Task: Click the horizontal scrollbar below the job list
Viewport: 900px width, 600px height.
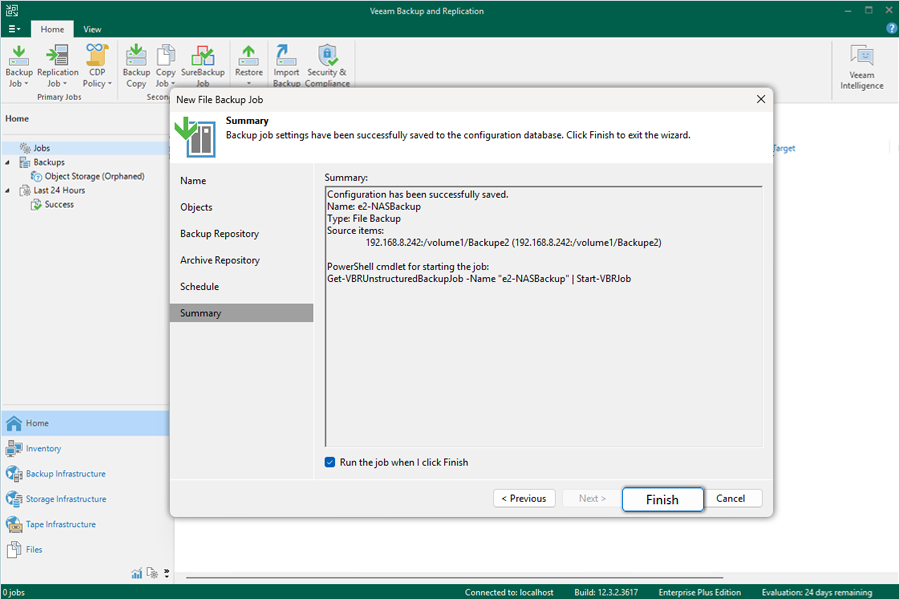Action: tap(455, 577)
